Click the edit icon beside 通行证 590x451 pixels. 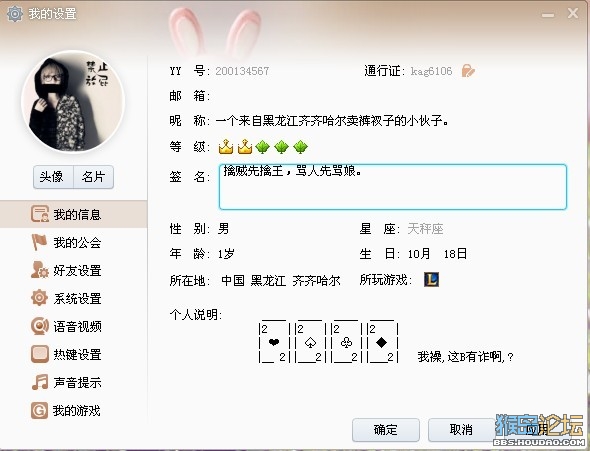click(x=468, y=70)
